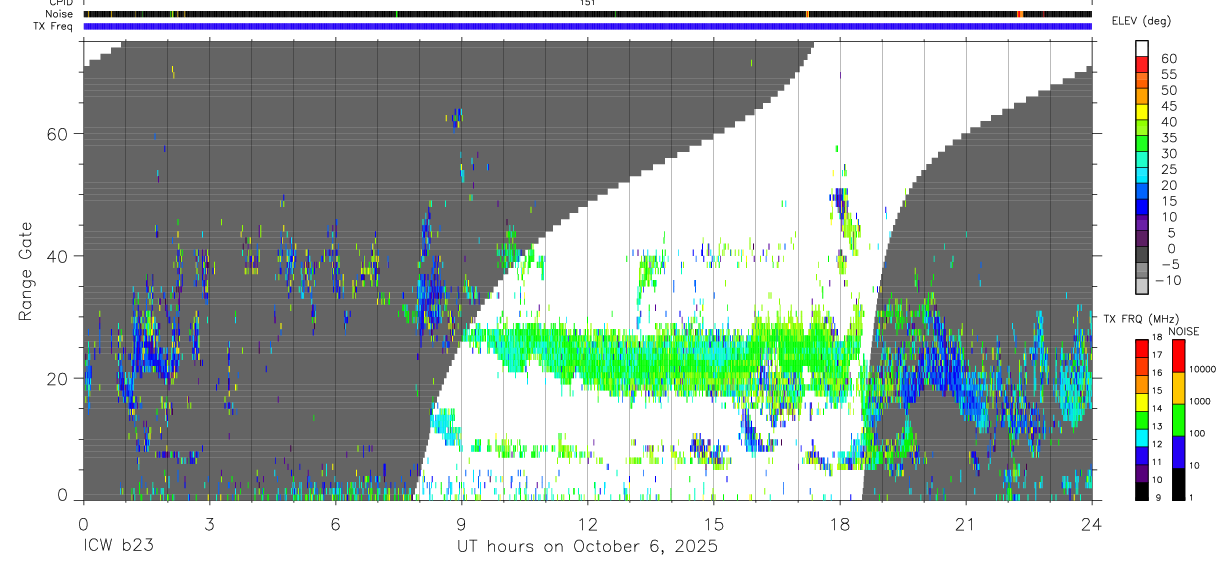The width and height of the screenshot is (1228, 567).
Task: Click the yellow ELEV swatch between 40 and 45
Action: pos(1142,111)
